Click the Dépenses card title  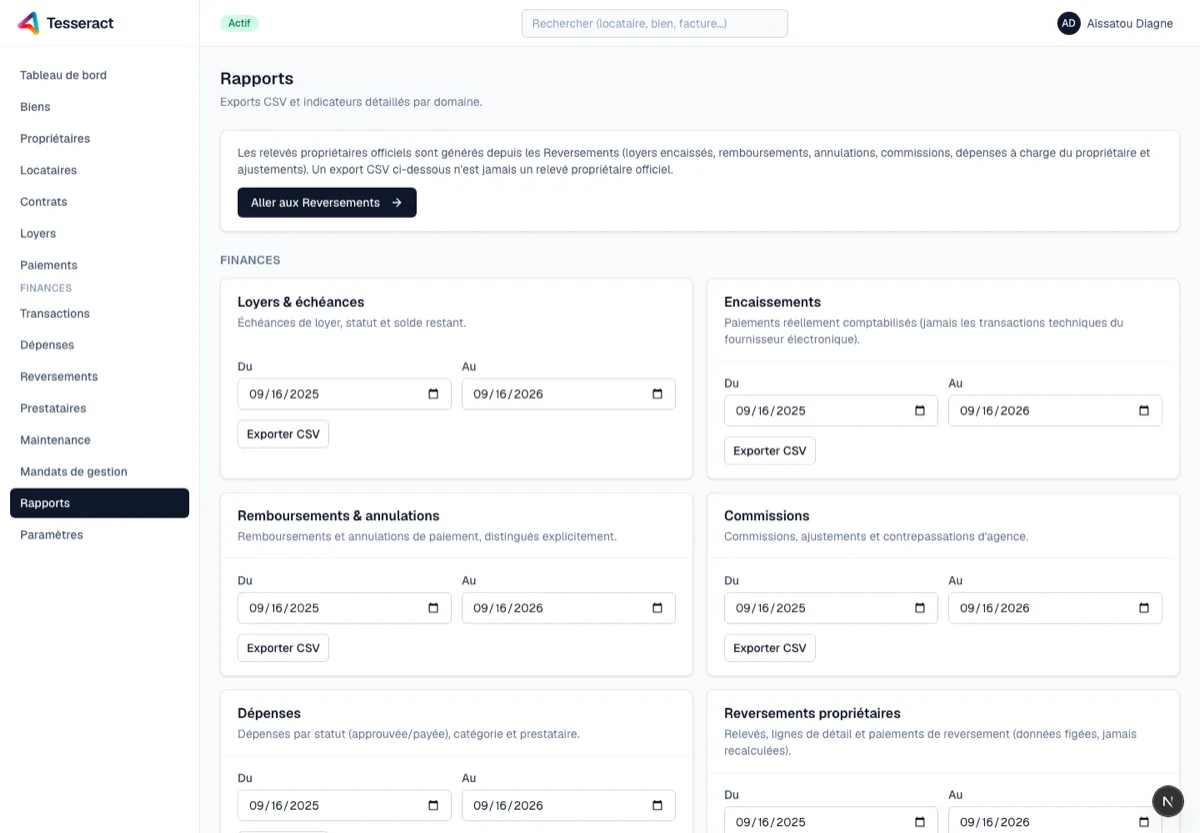269,713
